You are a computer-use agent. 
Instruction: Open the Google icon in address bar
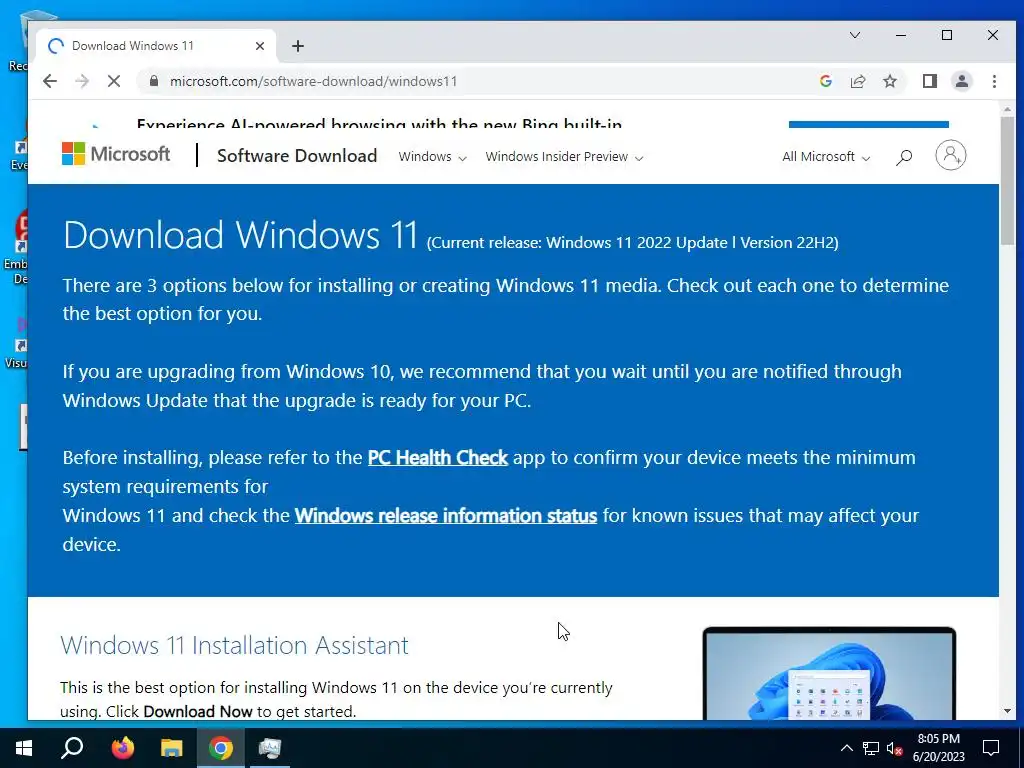tap(825, 81)
